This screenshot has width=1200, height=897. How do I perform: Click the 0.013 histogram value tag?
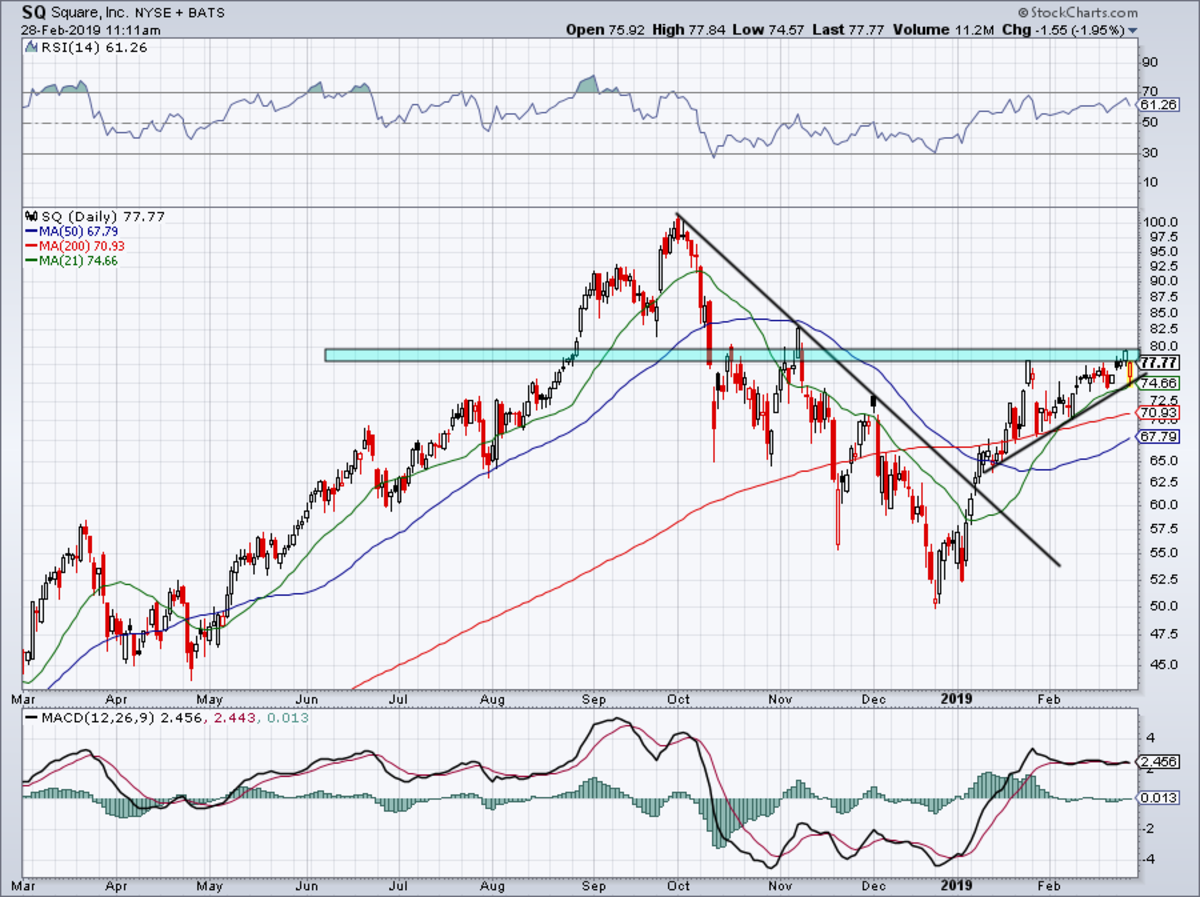pos(1158,797)
